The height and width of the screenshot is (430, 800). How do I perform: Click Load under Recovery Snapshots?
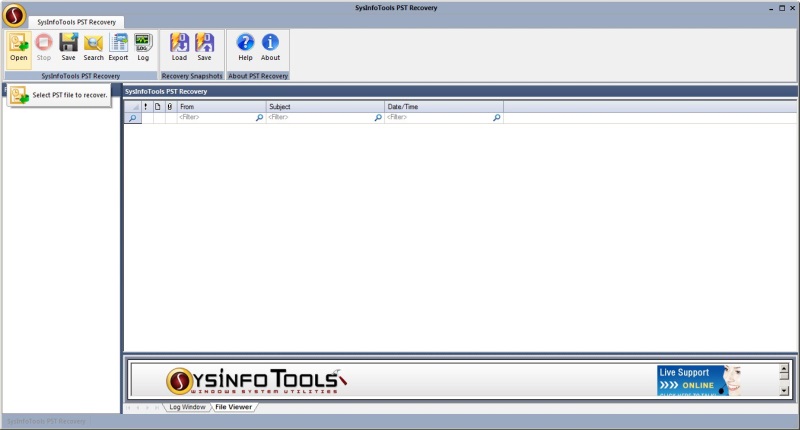click(179, 47)
